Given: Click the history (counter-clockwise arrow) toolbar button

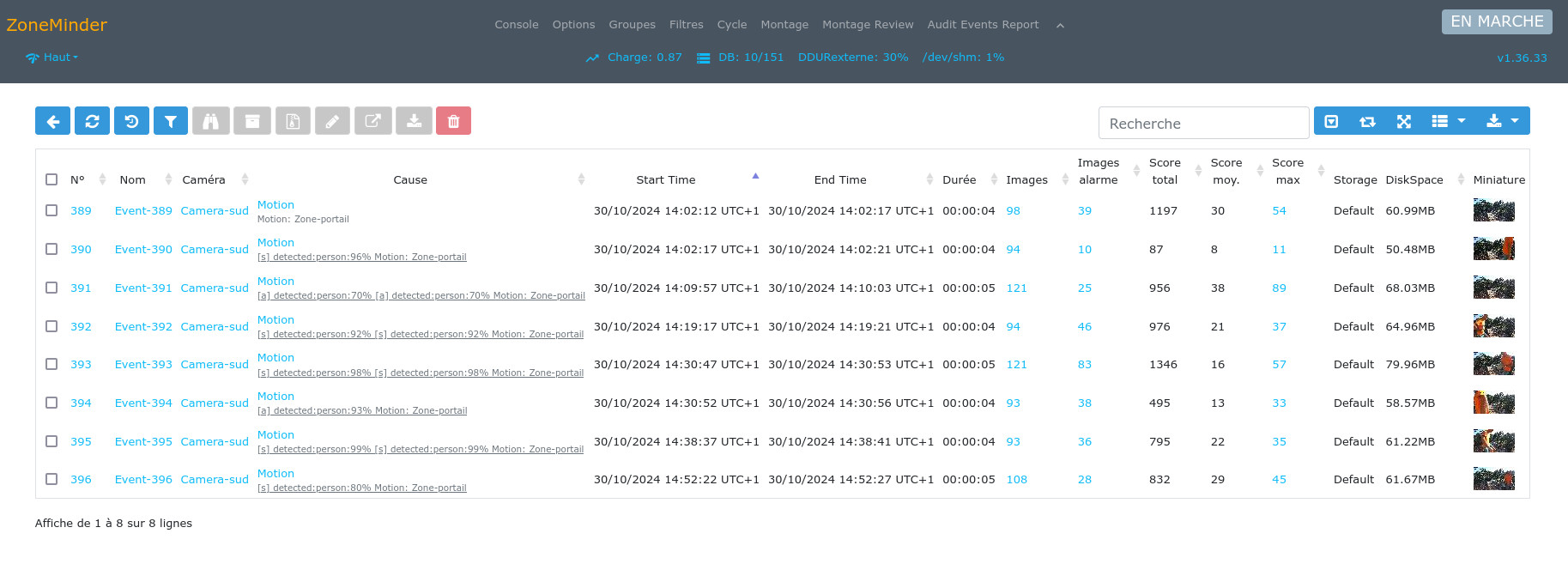Looking at the screenshot, I should tap(131, 121).
